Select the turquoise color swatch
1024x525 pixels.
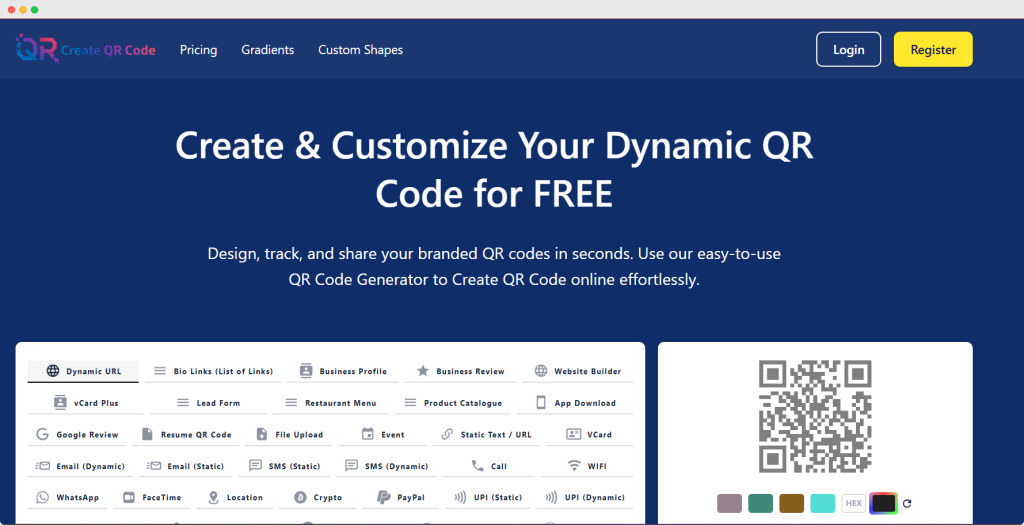click(823, 503)
